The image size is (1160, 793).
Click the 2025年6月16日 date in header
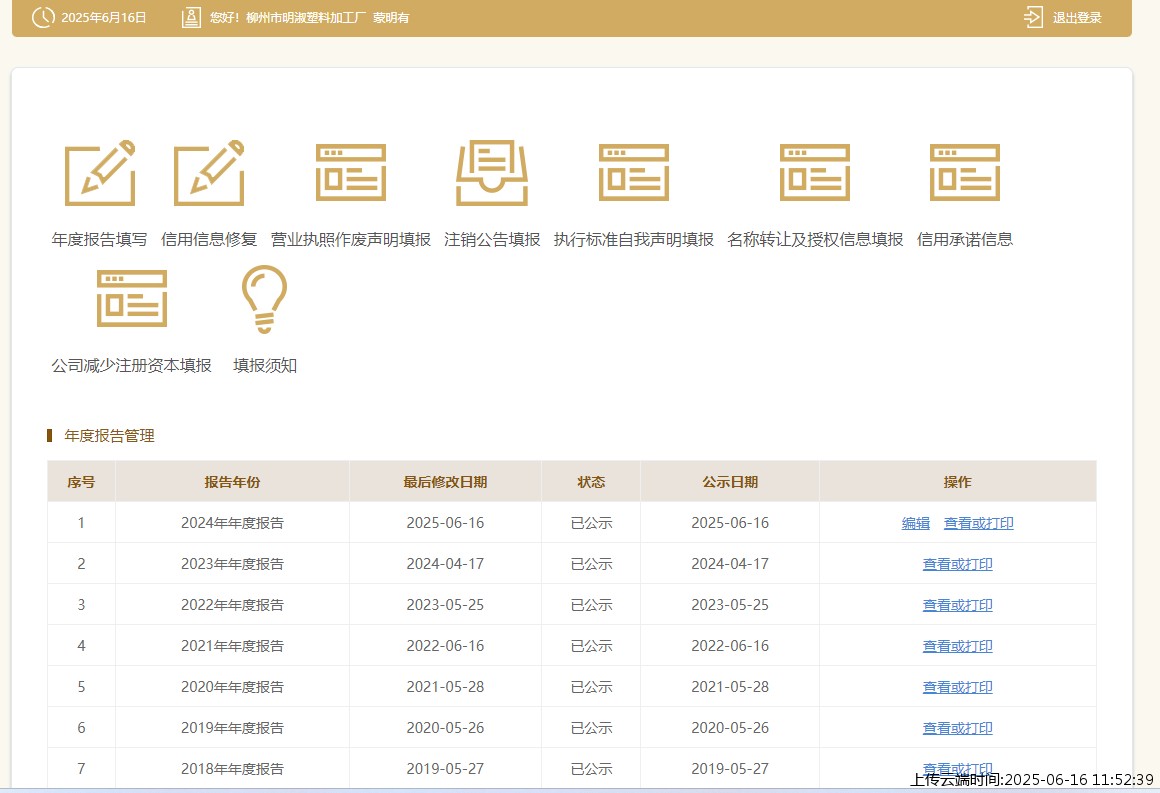point(104,18)
